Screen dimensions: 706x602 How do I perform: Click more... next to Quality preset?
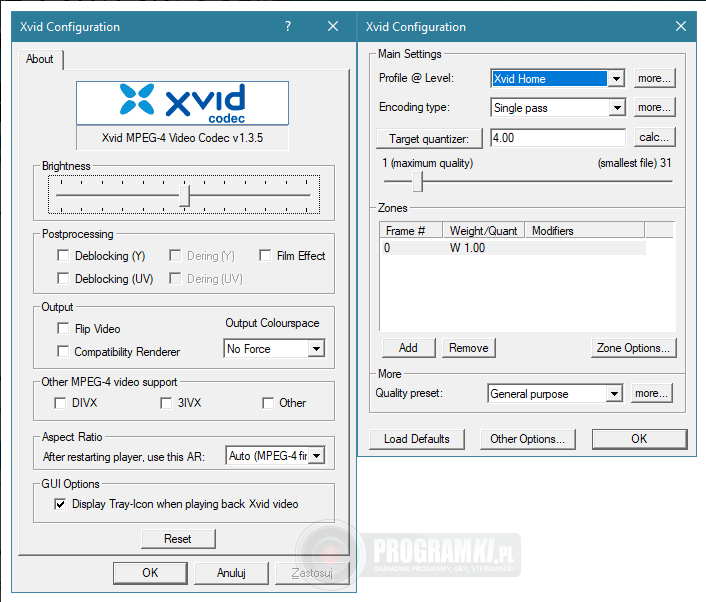click(652, 393)
